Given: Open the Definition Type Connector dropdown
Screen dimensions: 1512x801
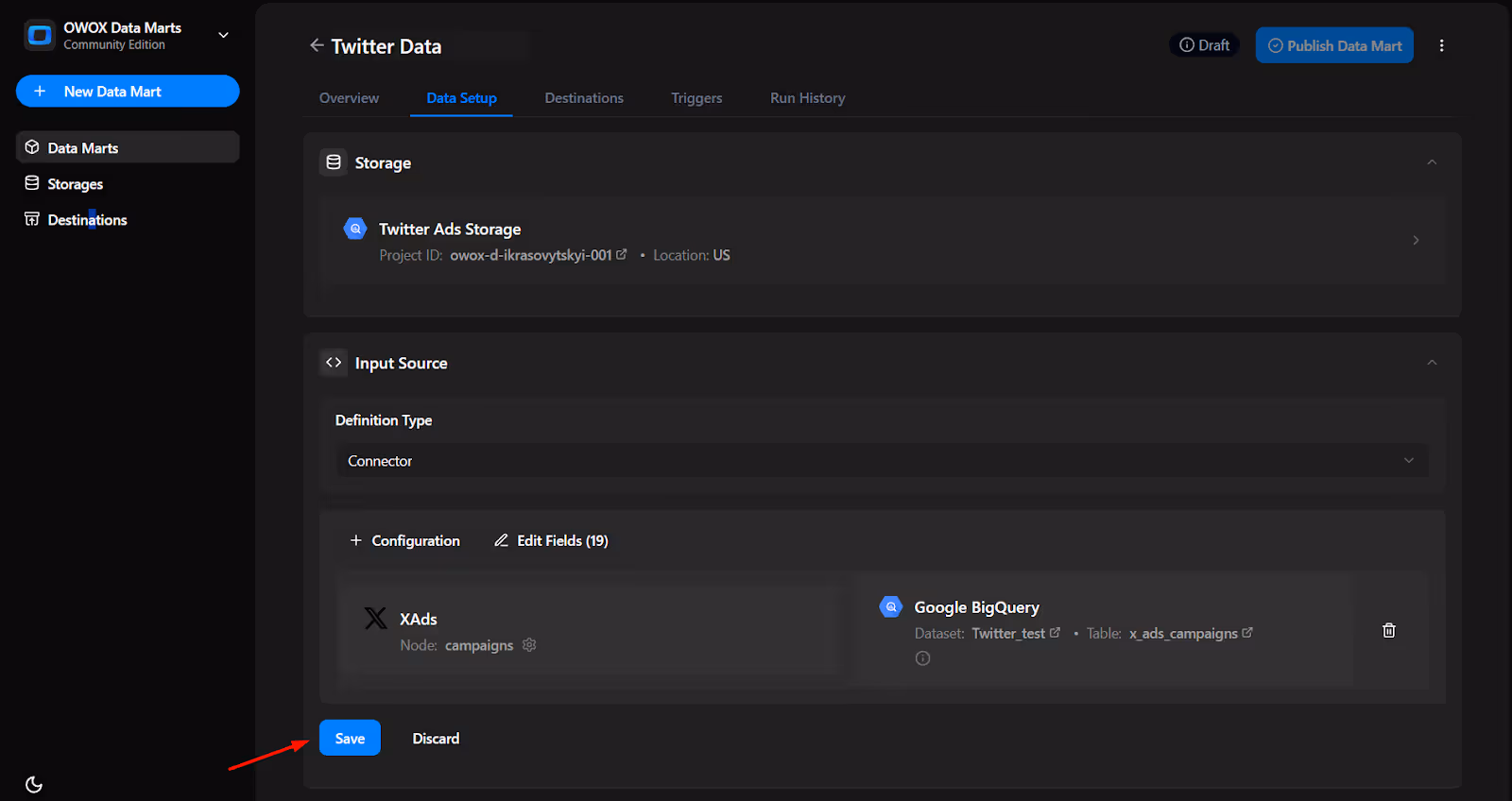Looking at the screenshot, I should pyautogui.click(x=883, y=461).
